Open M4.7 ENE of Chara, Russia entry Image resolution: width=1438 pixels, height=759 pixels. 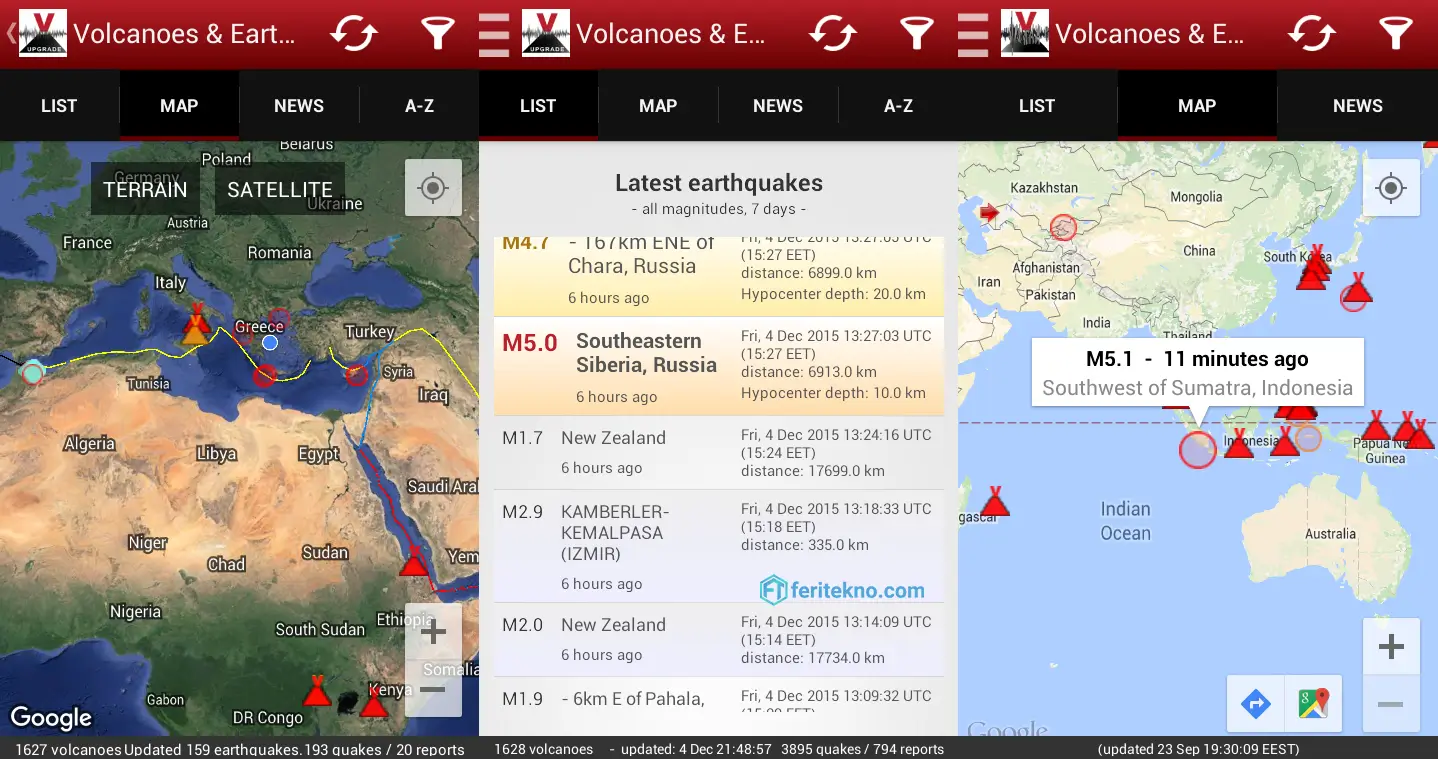pos(719,277)
